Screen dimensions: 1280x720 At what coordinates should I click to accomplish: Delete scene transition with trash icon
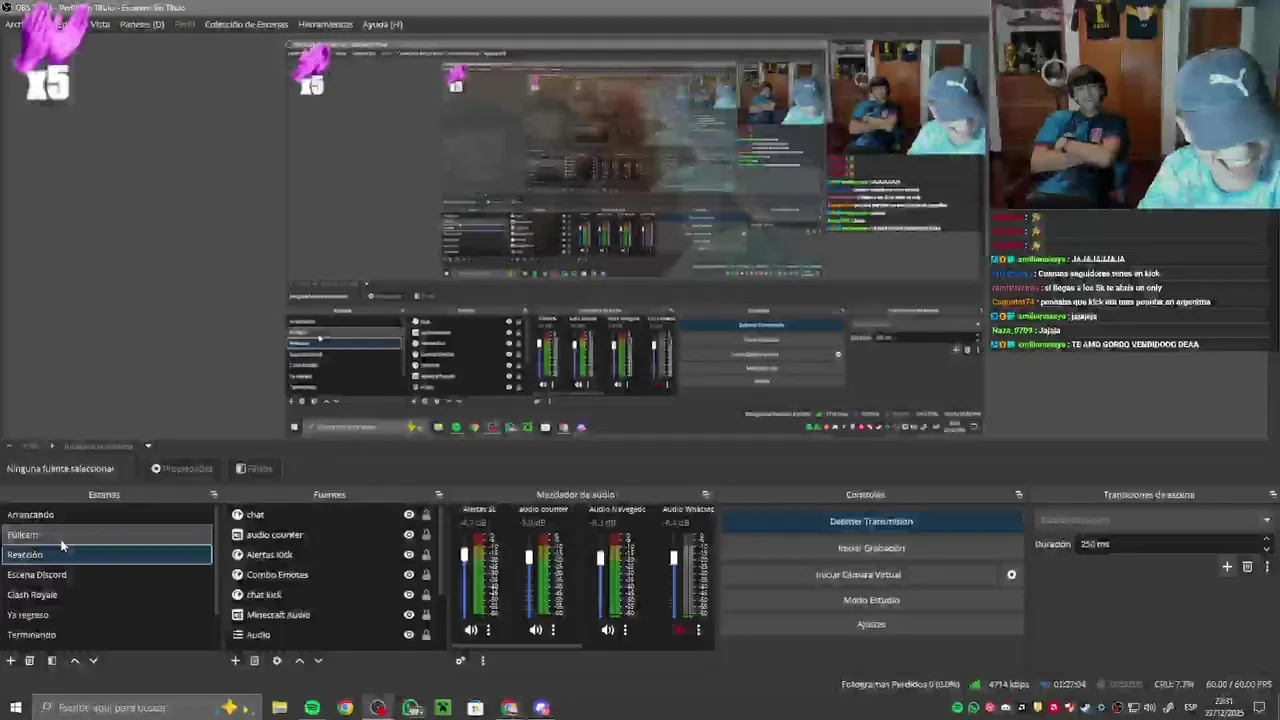pos(1247,567)
